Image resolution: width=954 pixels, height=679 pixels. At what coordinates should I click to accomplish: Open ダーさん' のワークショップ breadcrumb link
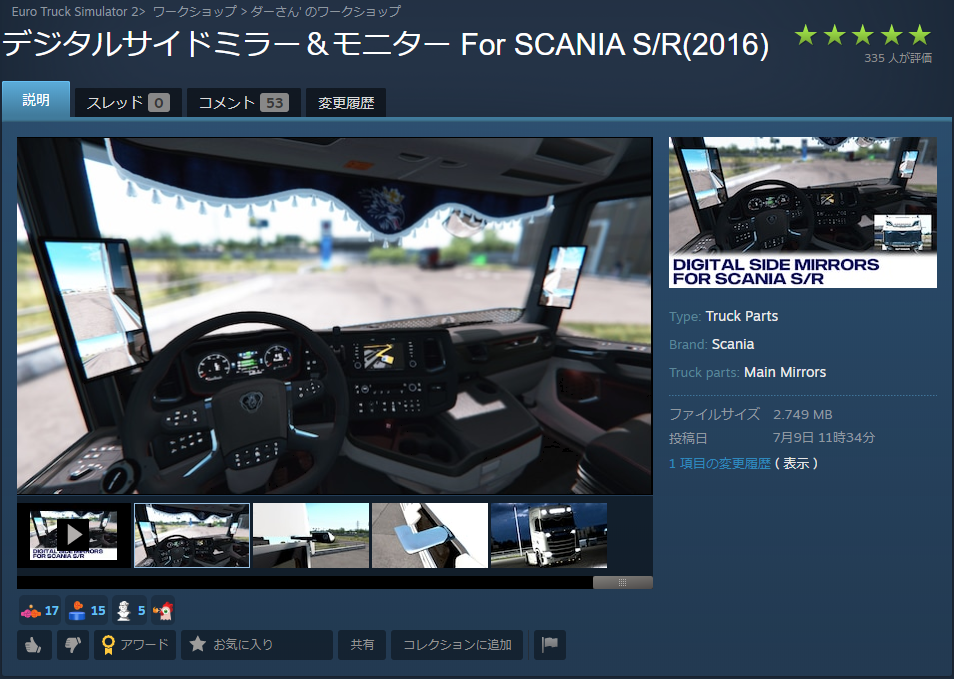pos(326,12)
